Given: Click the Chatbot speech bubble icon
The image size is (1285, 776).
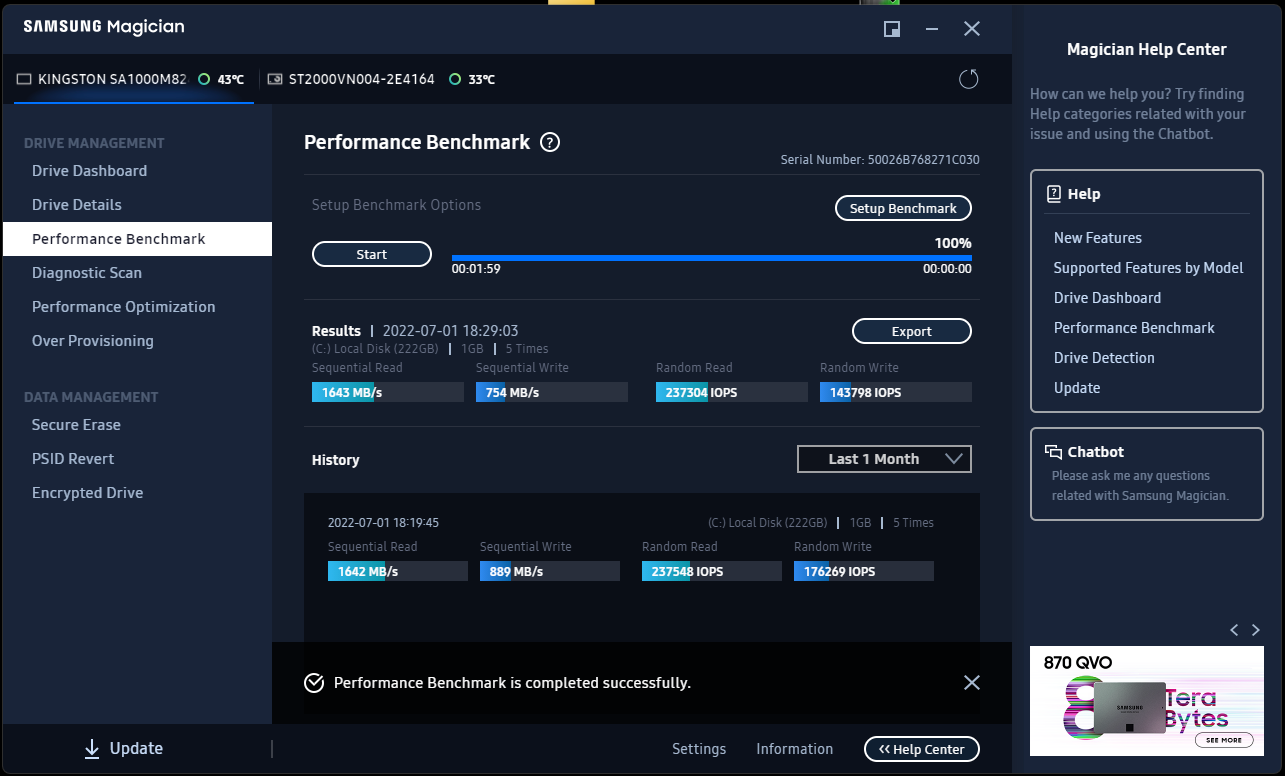Looking at the screenshot, I should point(1053,452).
